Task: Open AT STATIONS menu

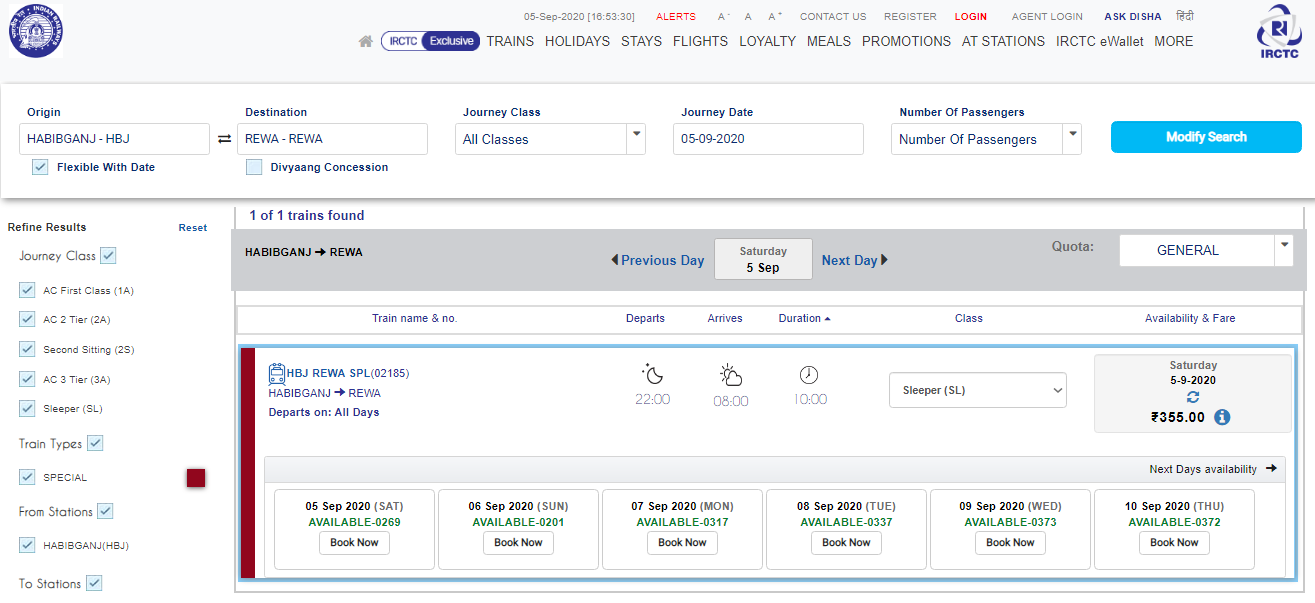Action: click(x=1003, y=41)
